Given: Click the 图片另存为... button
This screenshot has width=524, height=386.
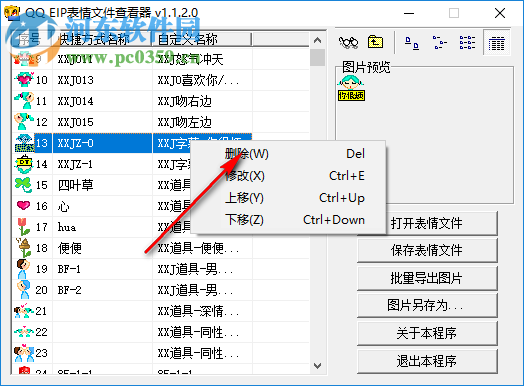Looking at the screenshot, I should (x=427, y=305).
